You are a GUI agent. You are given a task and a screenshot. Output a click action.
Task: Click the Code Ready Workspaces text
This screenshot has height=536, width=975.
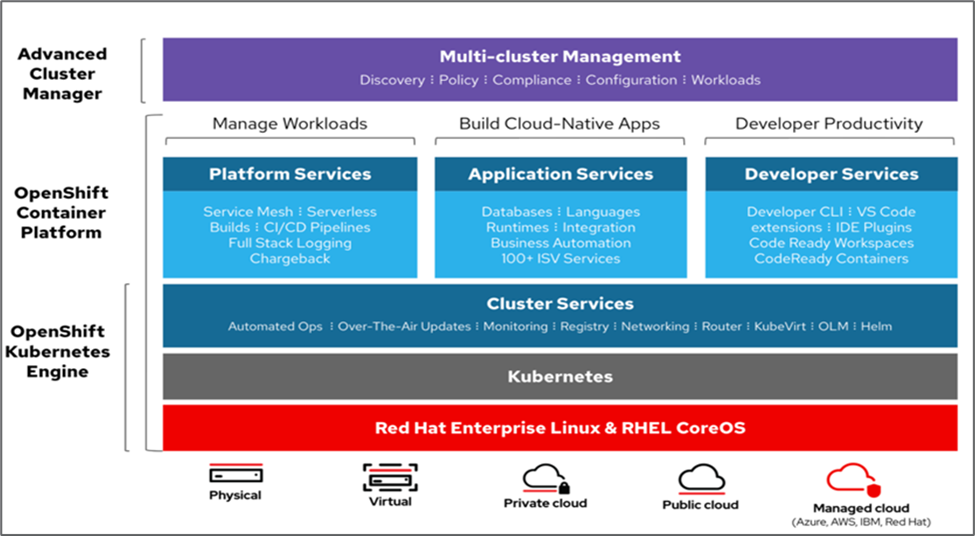tap(831, 243)
